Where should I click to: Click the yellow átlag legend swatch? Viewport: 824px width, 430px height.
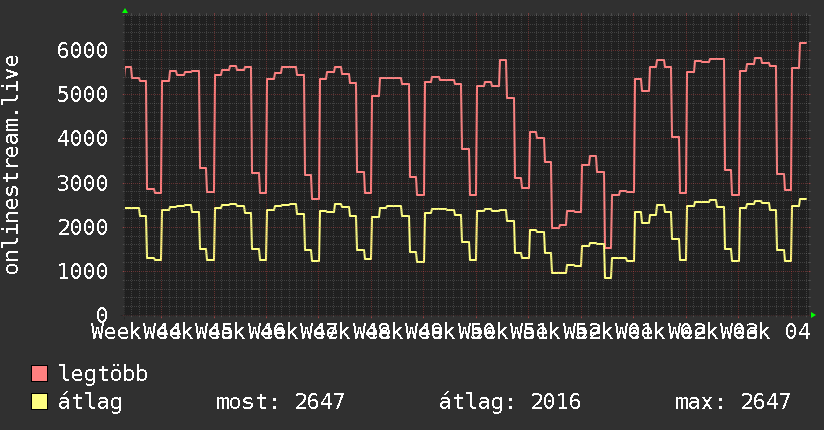(39, 402)
